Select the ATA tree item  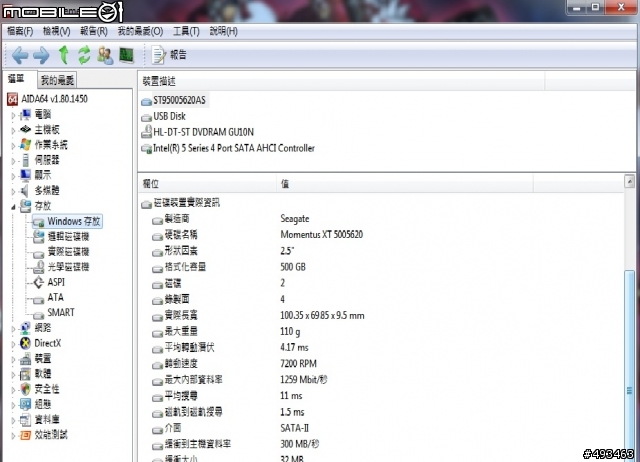[x=49, y=298]
